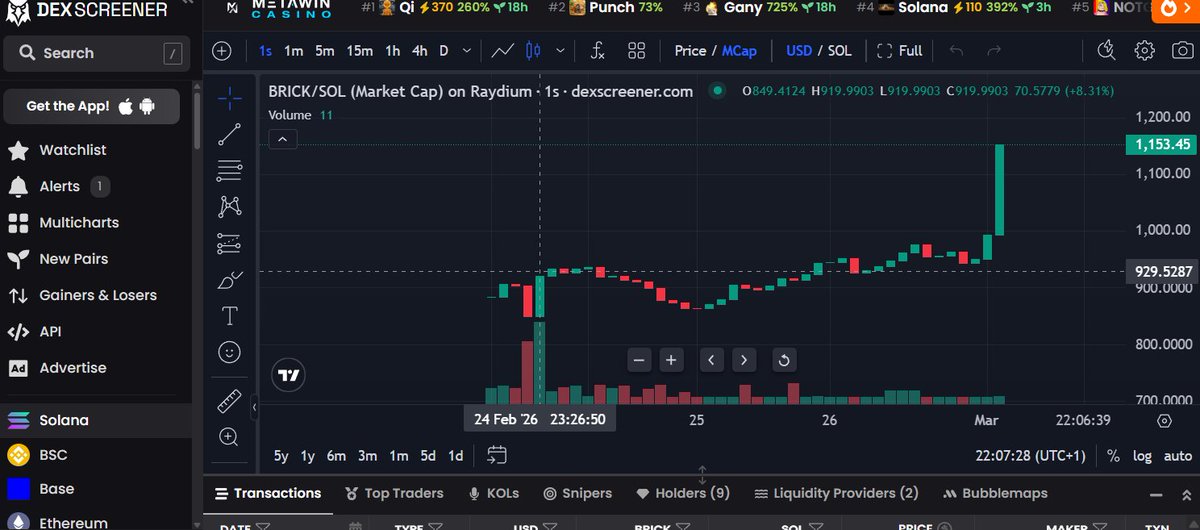This screenshot has height=530, width=1200.
Task: Select the Text annotation tool
Action: pyautogui.click(x=230, y=316)
